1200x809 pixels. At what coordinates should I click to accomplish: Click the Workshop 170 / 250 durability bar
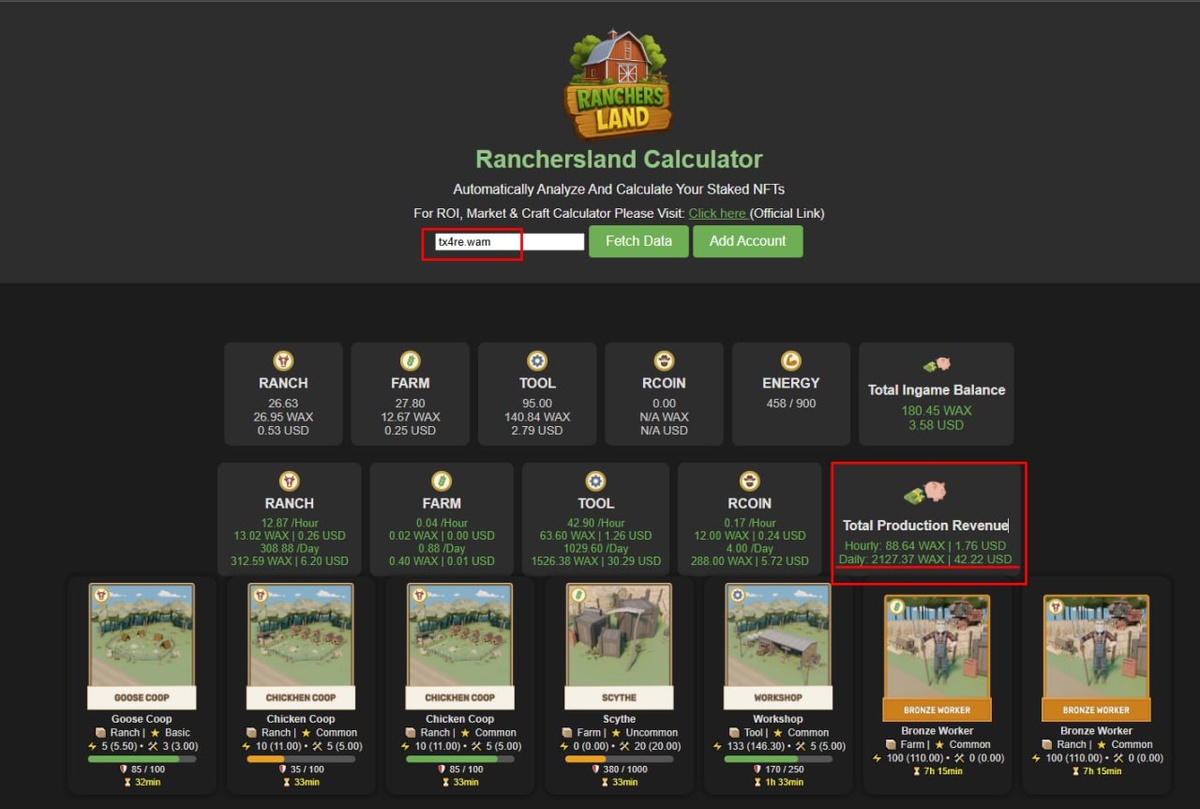[777, 759]
